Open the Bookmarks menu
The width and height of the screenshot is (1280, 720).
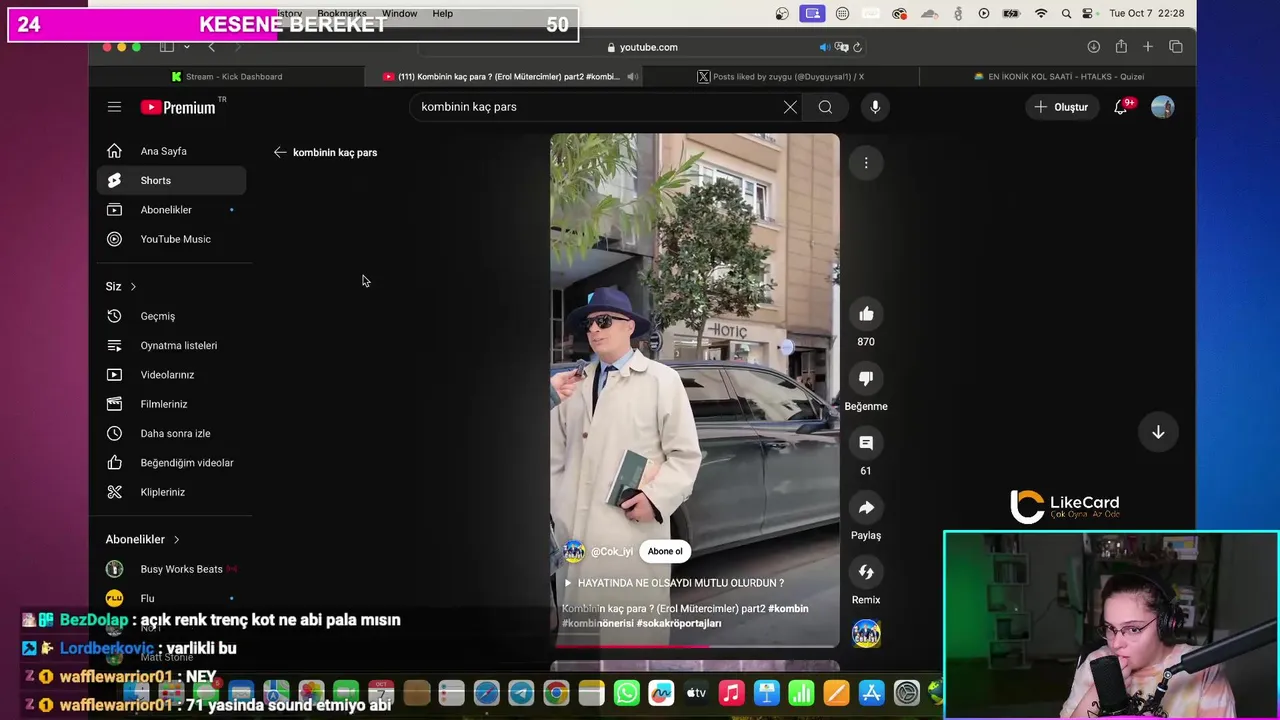[x=342, y=13]
